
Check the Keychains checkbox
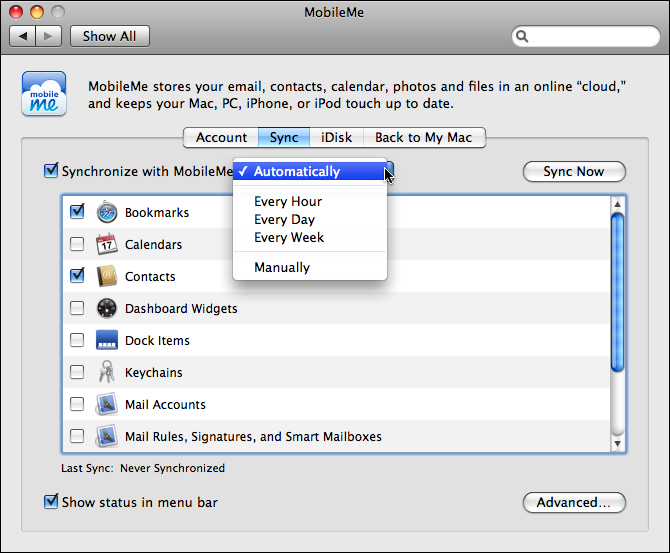coord(77,372)
